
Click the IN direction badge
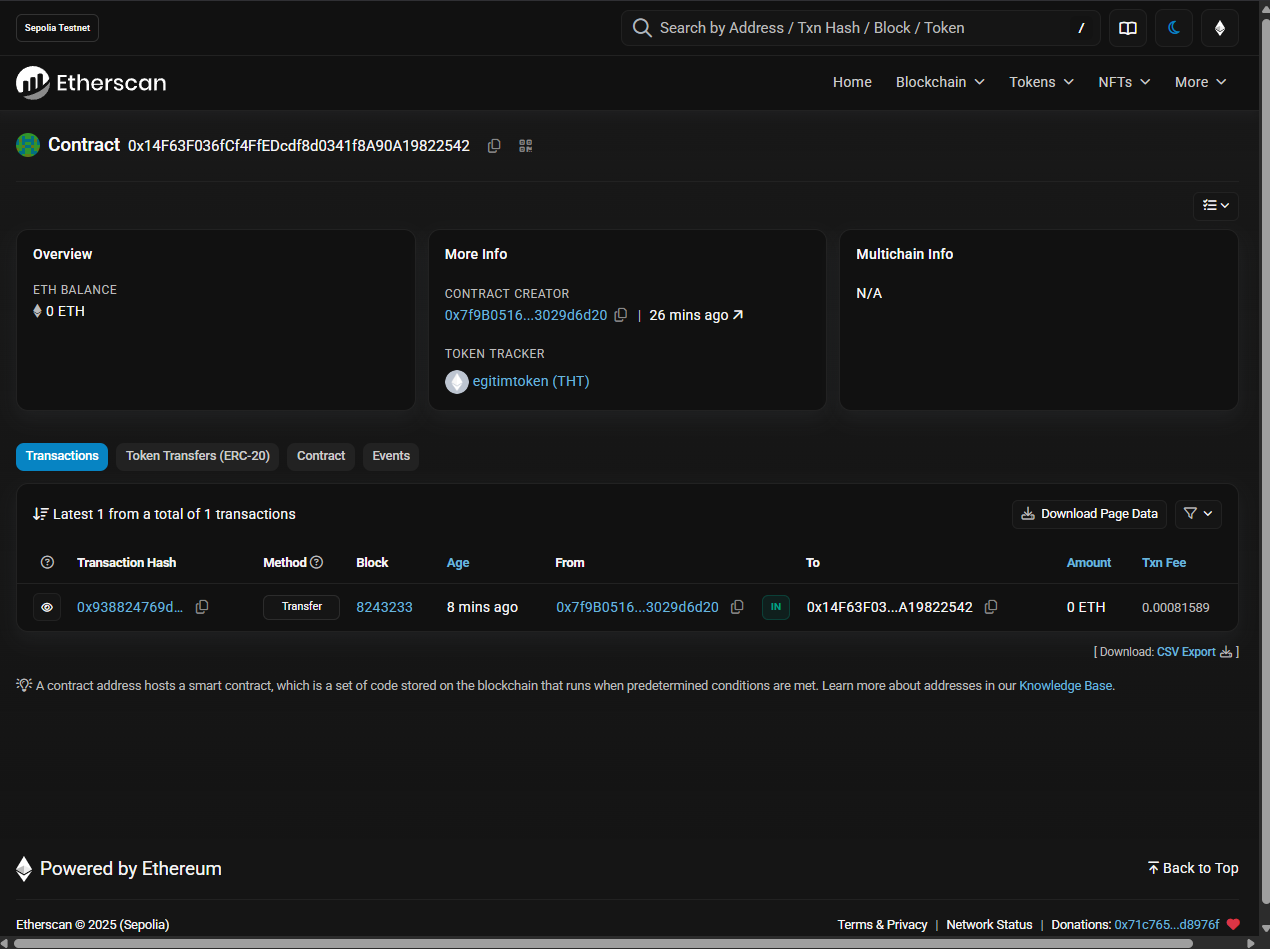pyautogui.click(x=776, y=607)
